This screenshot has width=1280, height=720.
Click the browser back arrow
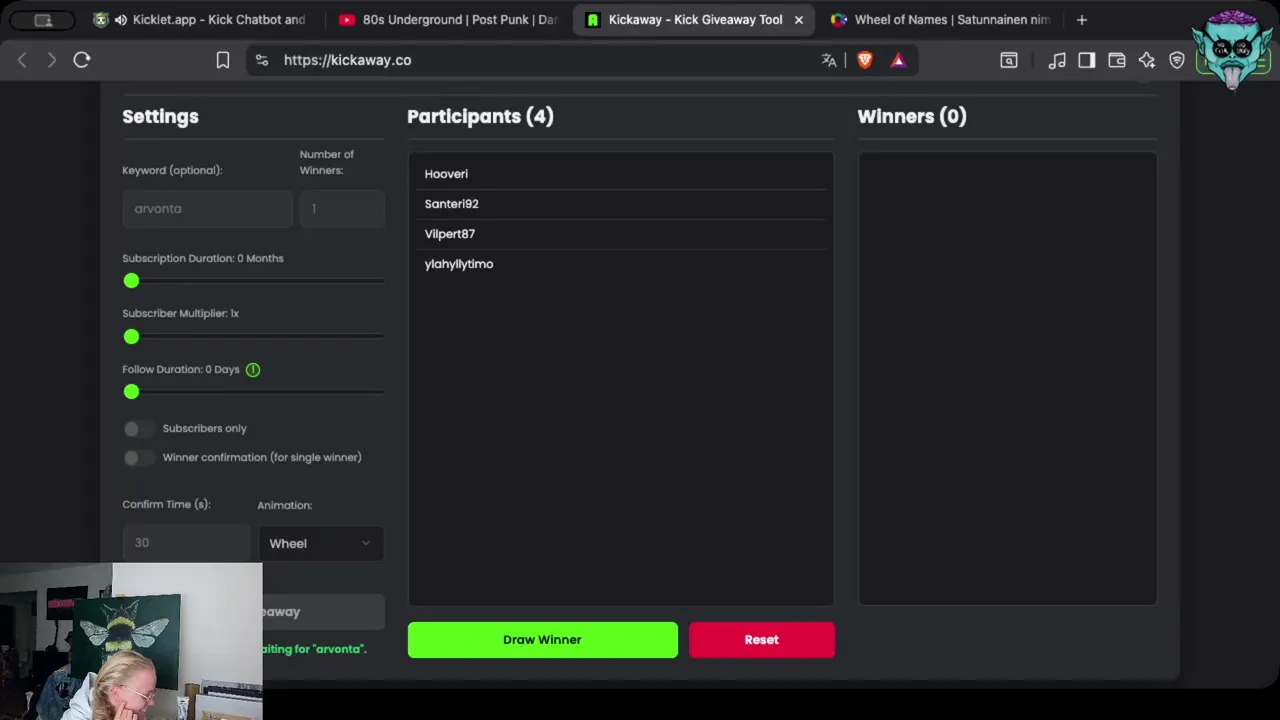point(22,60)
